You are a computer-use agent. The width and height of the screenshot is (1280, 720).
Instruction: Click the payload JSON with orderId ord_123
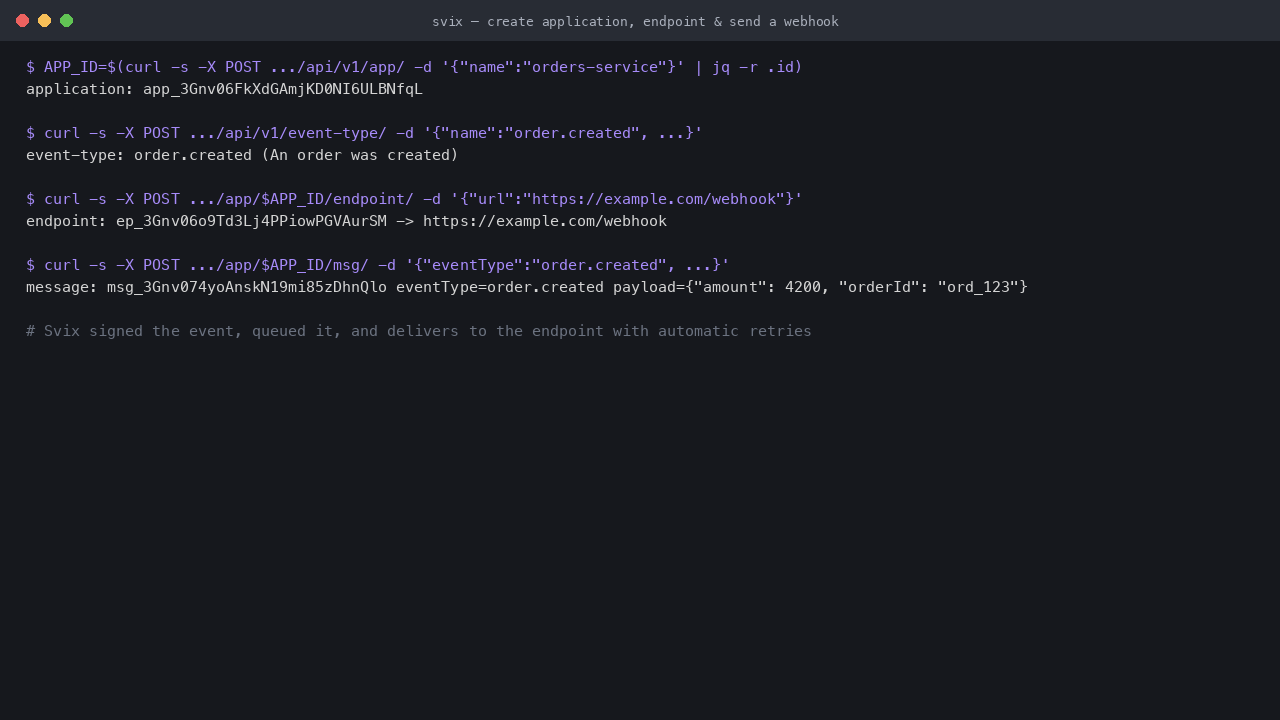click(820, 287)
